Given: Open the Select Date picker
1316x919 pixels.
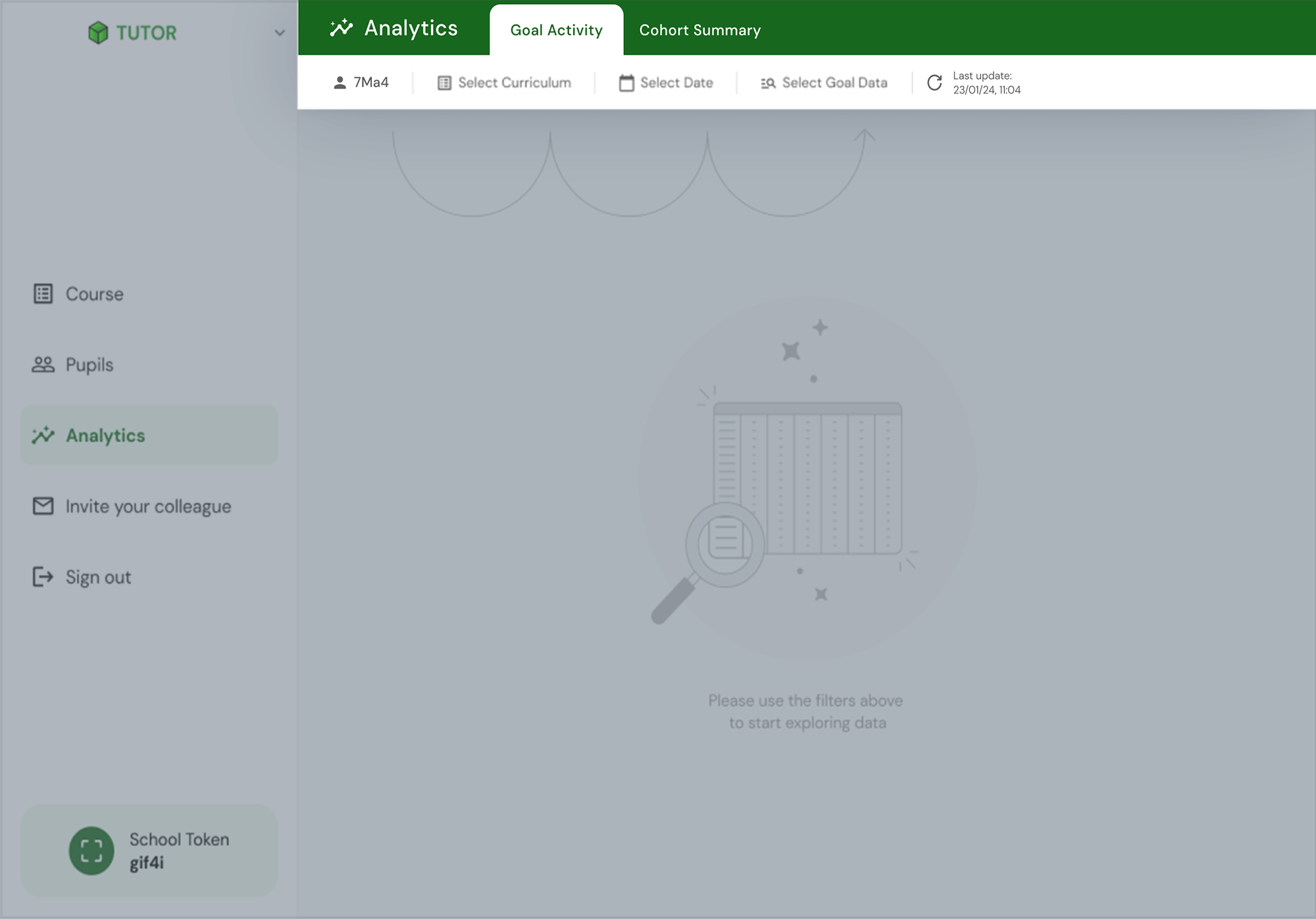Looking at the screenshot, I should coord(666,83).
